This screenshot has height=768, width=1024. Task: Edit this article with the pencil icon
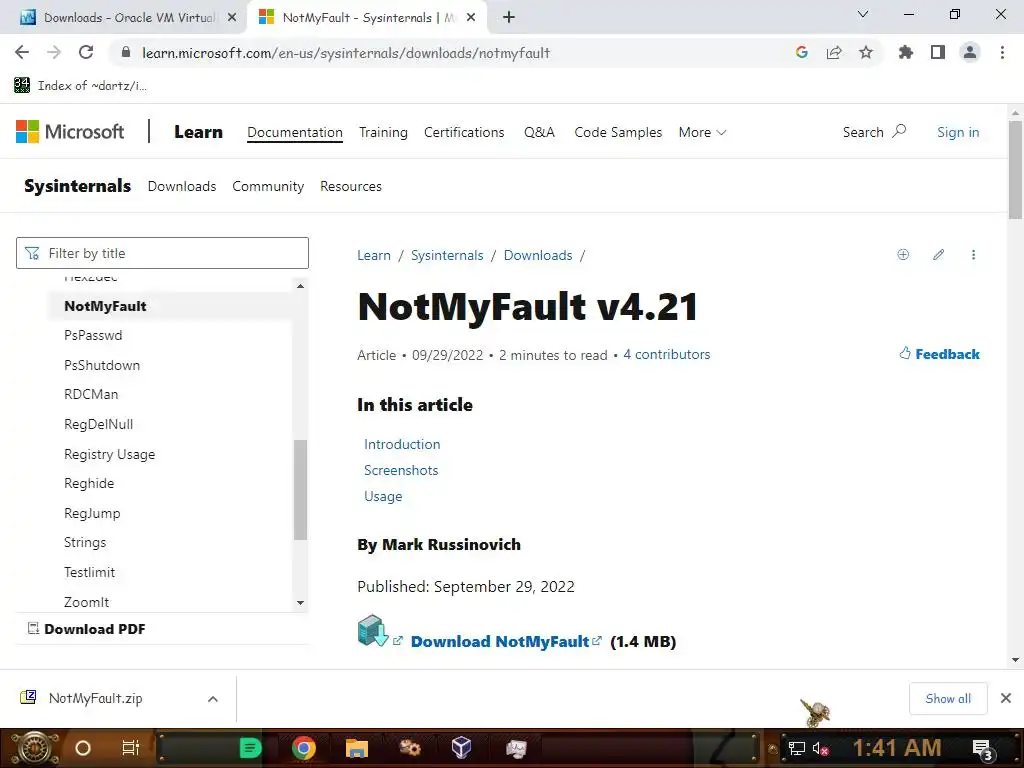click(x=938, y=255)
